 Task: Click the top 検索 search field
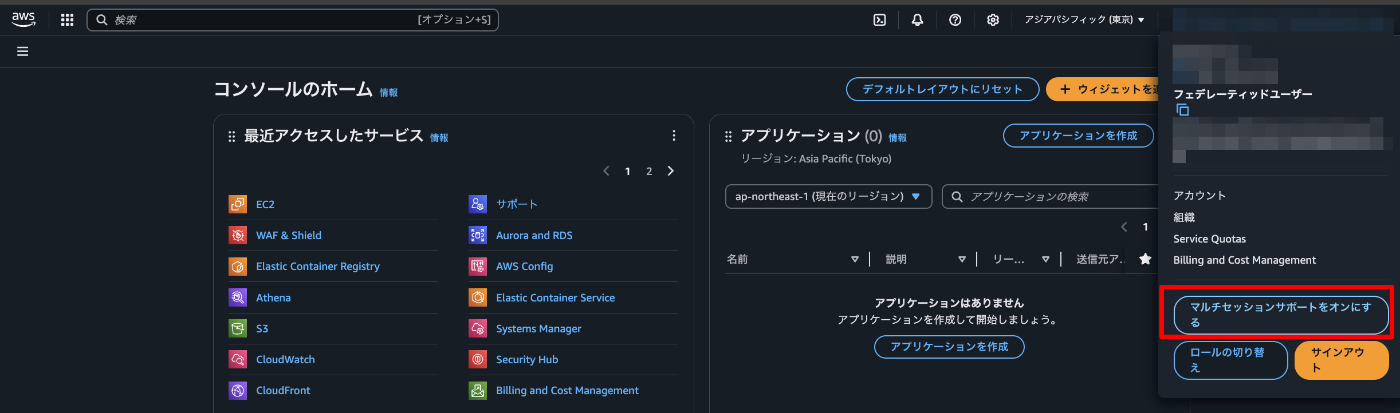[292, 19]
